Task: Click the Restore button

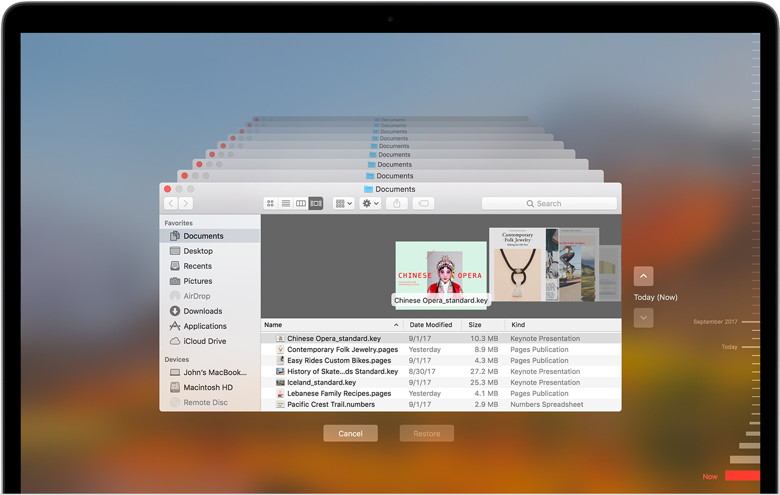Action: tap(427, 433)
